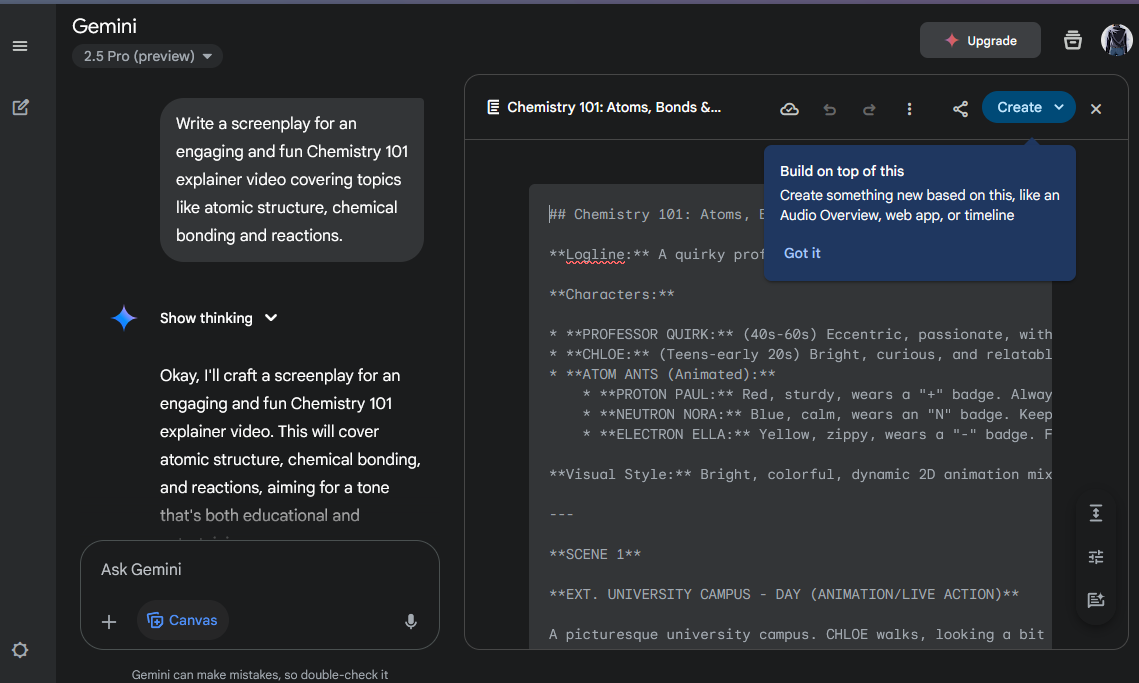Screen dimensions: 1139x683
Task: Click the PROTON PAUL line in the editor
Action: click(817, 395)
